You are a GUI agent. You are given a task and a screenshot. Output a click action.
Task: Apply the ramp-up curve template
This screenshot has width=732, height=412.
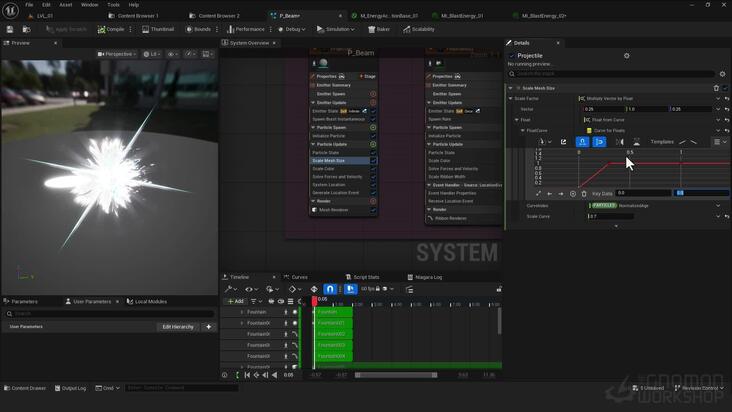683,142
